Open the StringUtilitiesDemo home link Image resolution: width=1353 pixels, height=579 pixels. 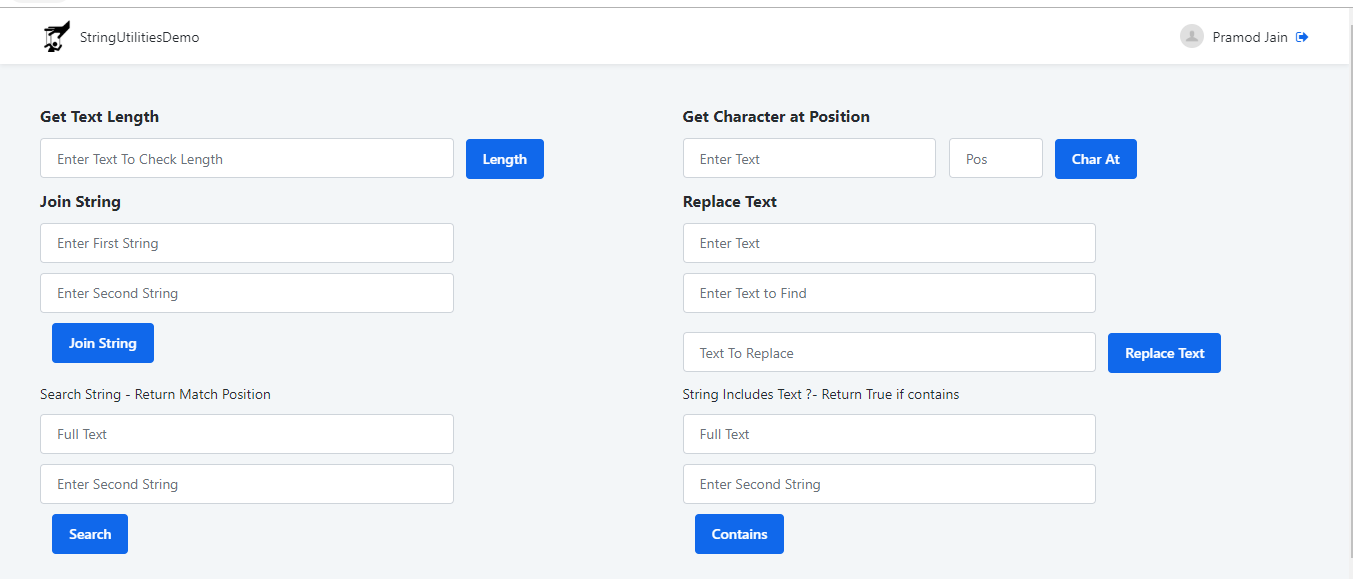click(139, 37)
